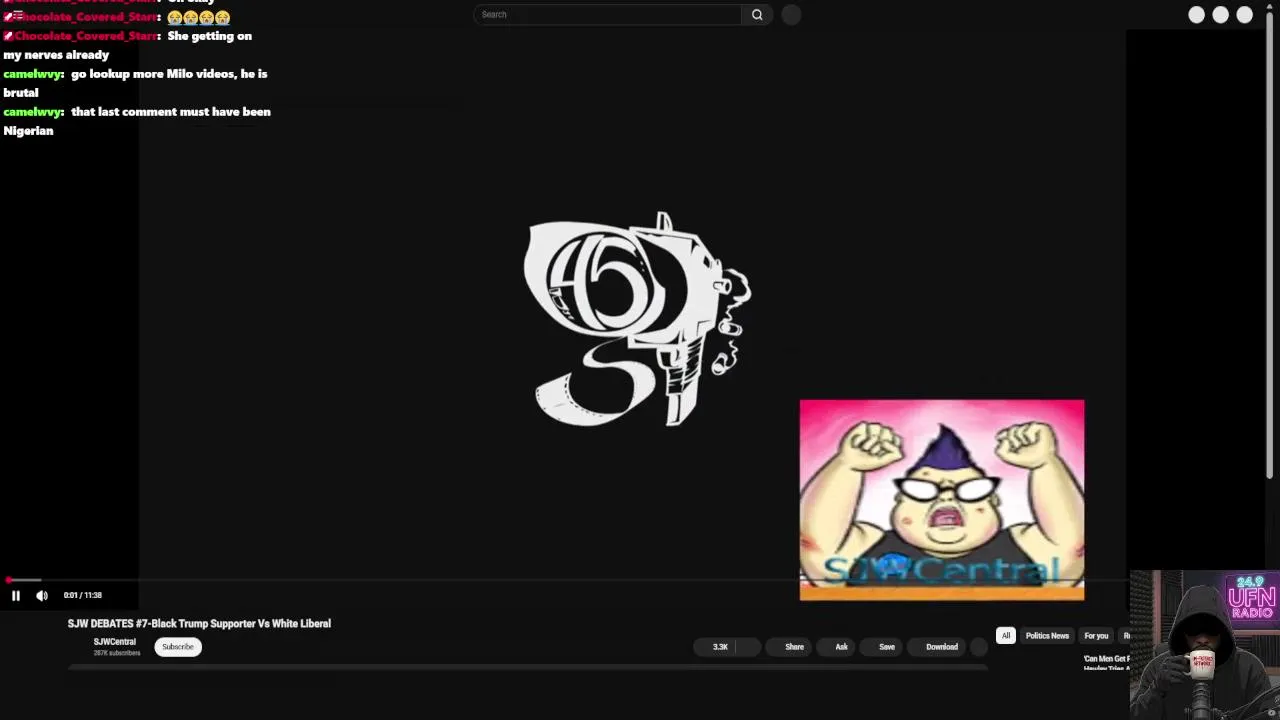Open the SJWCentral channel name link
Viewport: 1280px width, 720px height.
tap(114, 642)
